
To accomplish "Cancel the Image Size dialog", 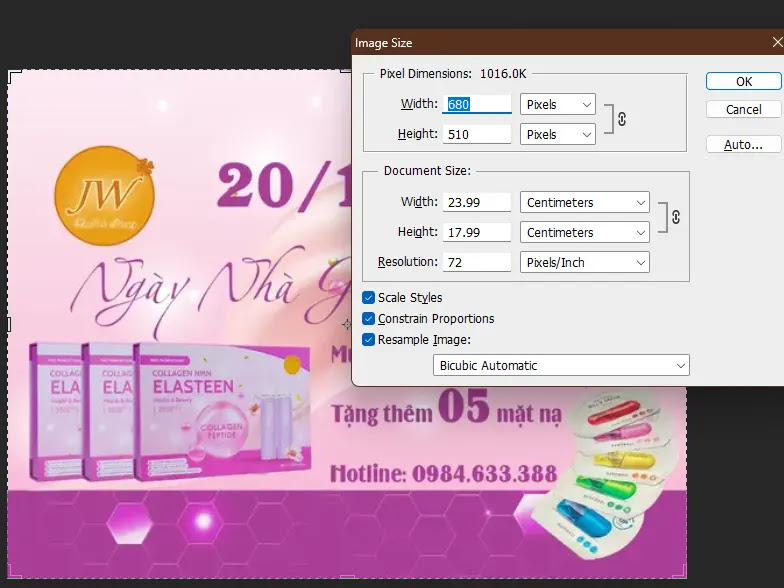I will click(743, 110).
